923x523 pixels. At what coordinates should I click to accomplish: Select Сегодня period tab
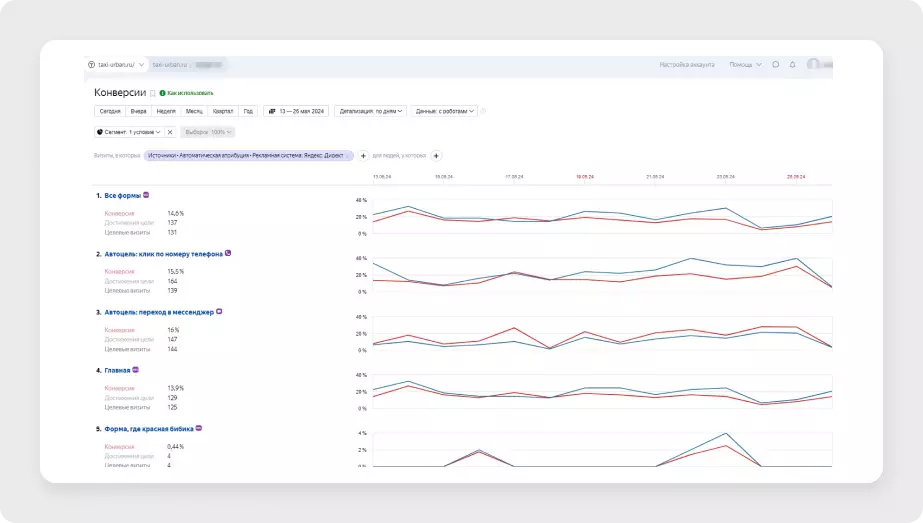[110, 111]
